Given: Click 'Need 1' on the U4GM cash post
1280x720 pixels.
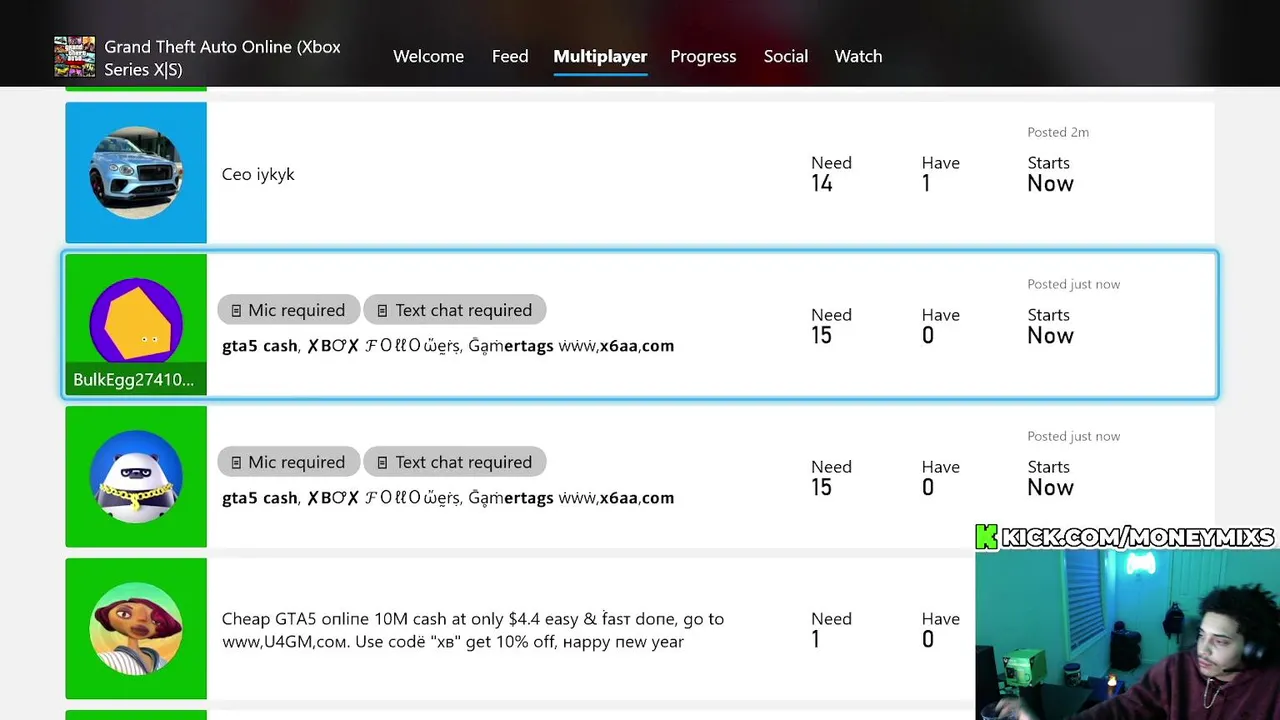Looking at the screenshot, I should click(831, 629).
